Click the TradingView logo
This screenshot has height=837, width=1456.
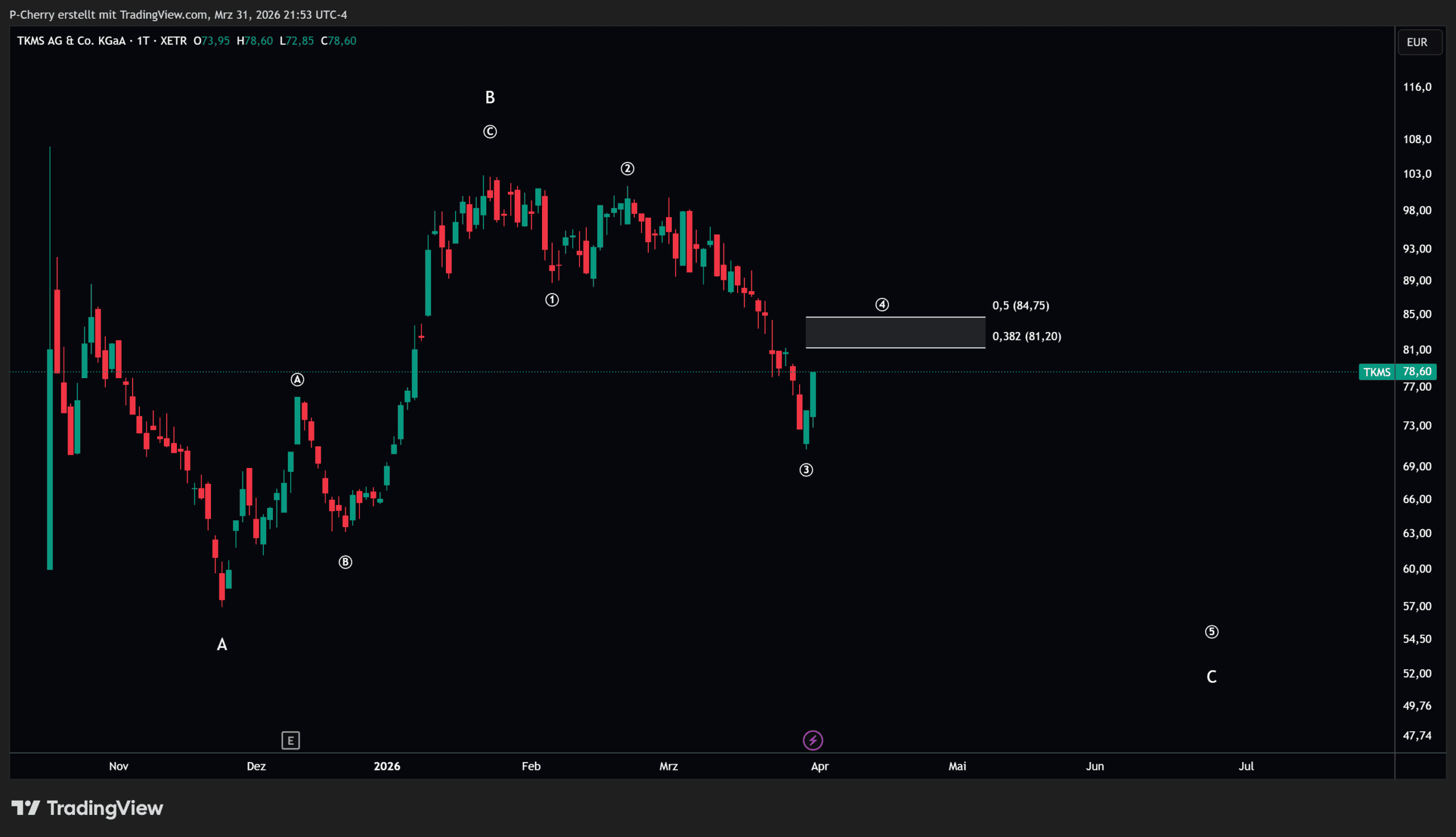[88, 808]
